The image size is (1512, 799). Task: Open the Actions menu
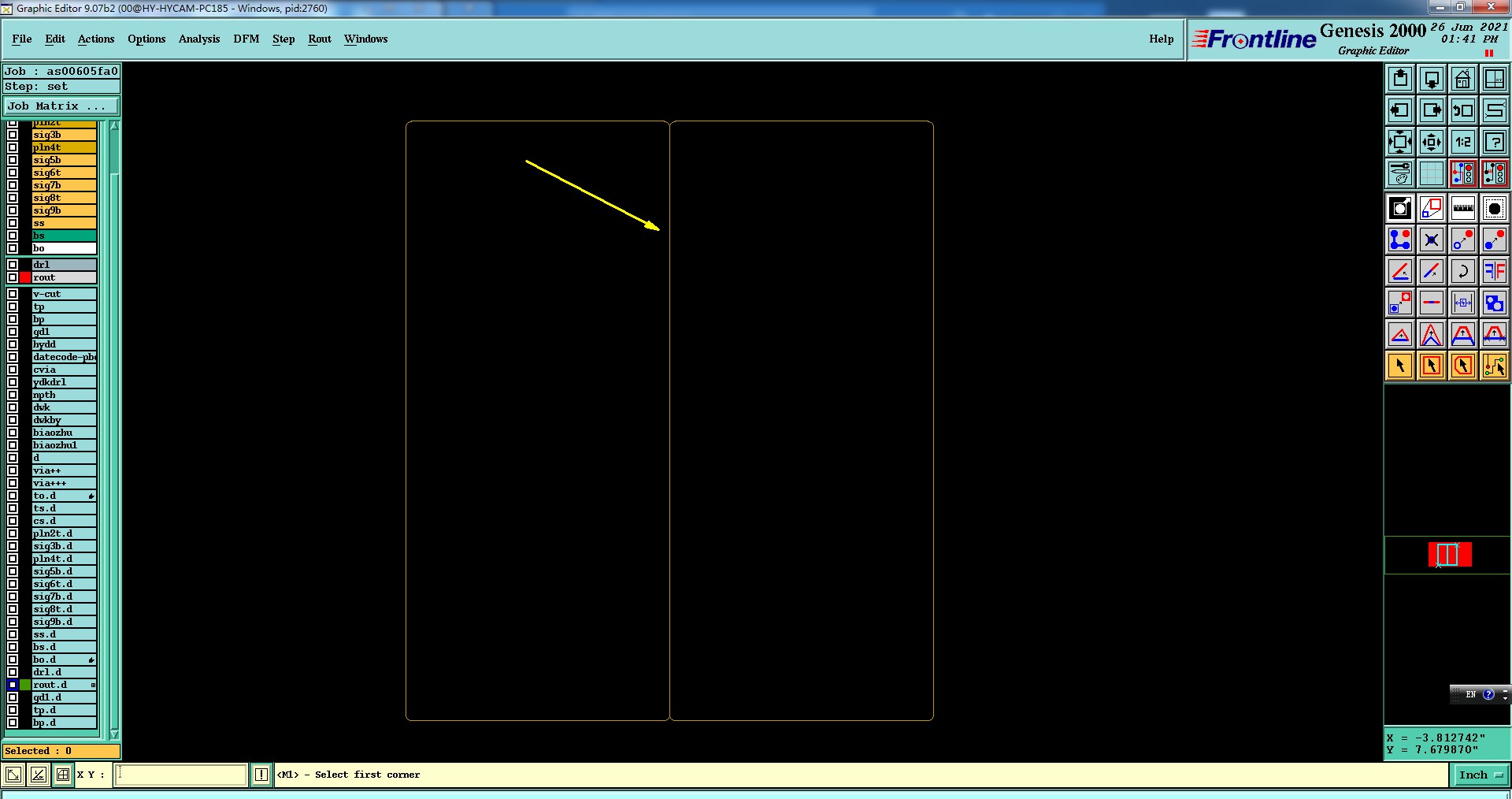(x=96, y=39)
